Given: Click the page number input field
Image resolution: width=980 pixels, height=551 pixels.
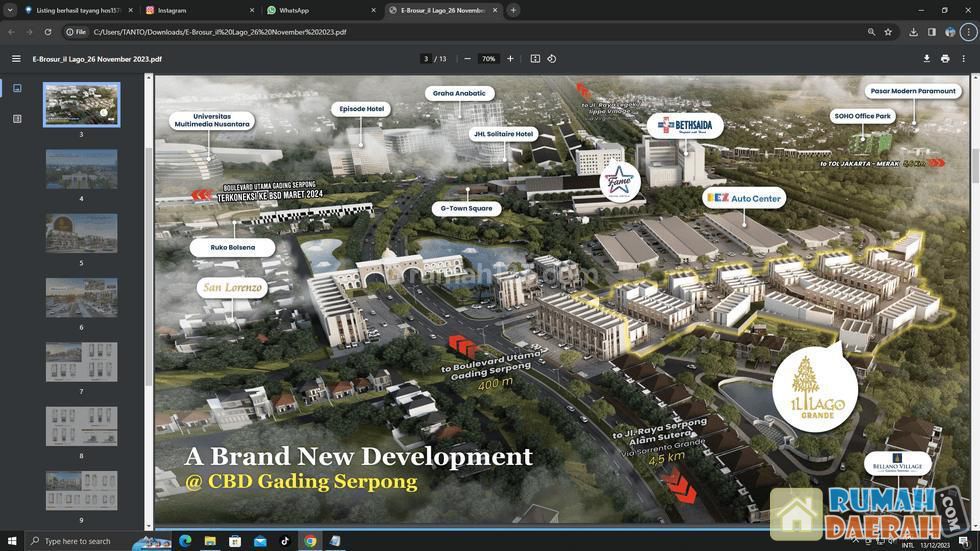Looking at the screenshot, I should coord(426,59).
